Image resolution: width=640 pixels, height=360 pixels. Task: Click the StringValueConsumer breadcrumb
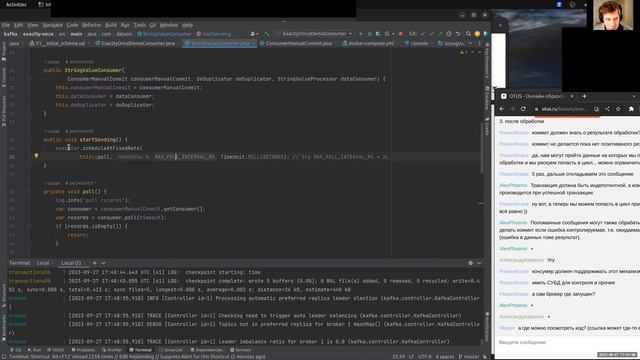(164, 34)
